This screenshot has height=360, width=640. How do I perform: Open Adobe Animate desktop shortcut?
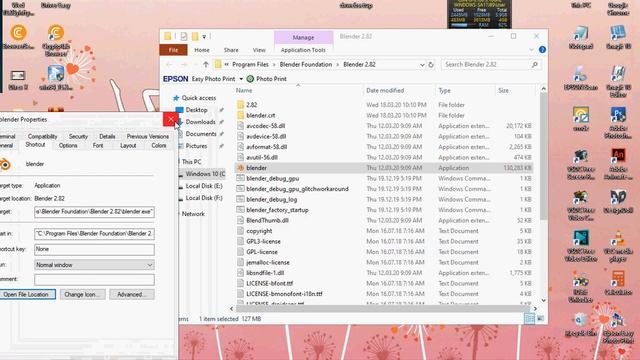618,164
